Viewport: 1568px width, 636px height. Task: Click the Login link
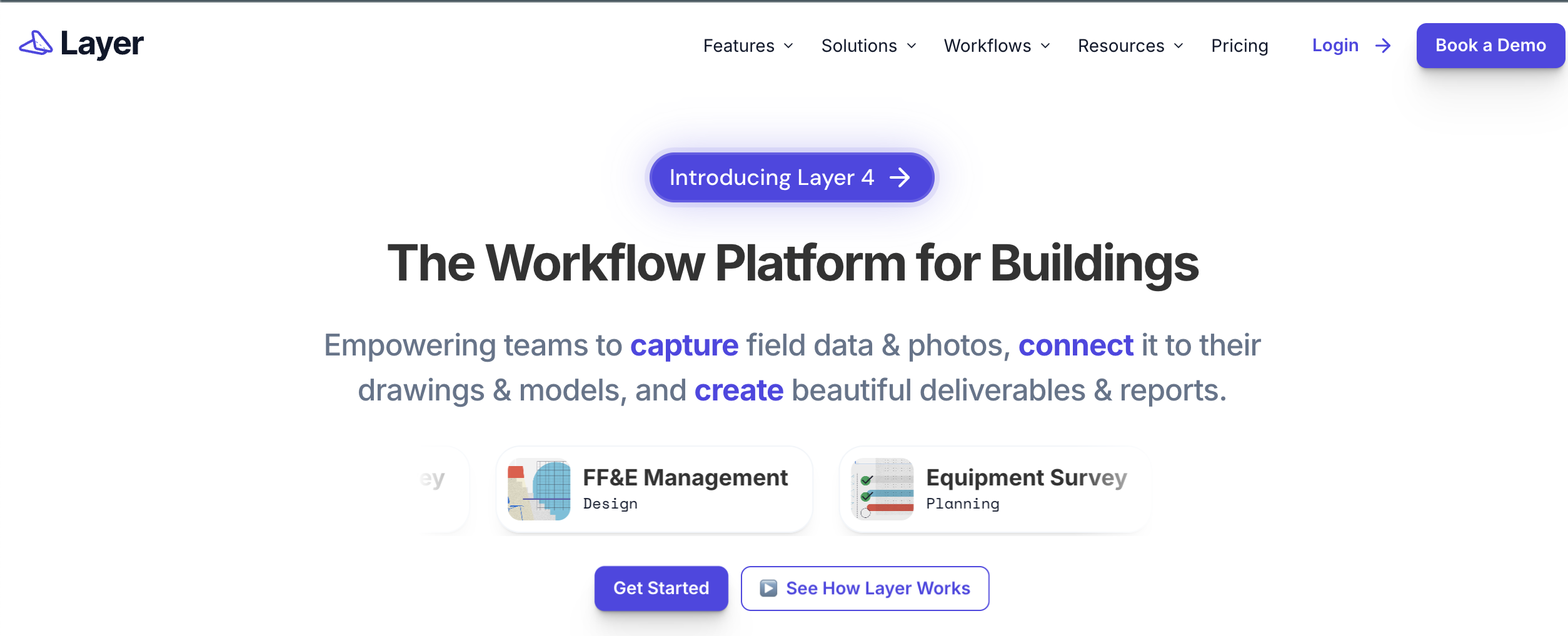(1335, 46)
